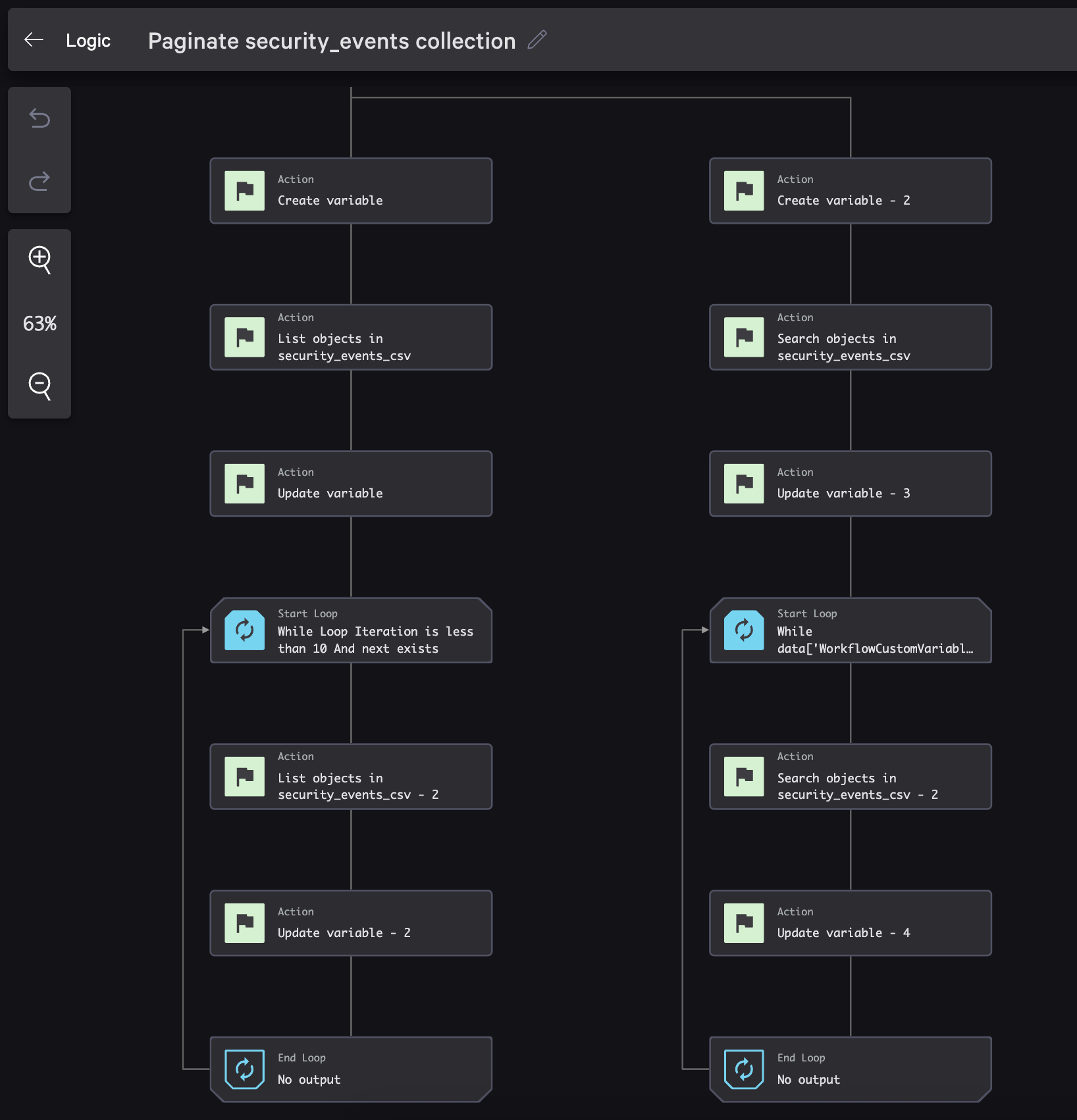The width and height of the screenshot is (1077, 1120).
Task: Click the back arrow next to Logic
Action: [33, 40]
